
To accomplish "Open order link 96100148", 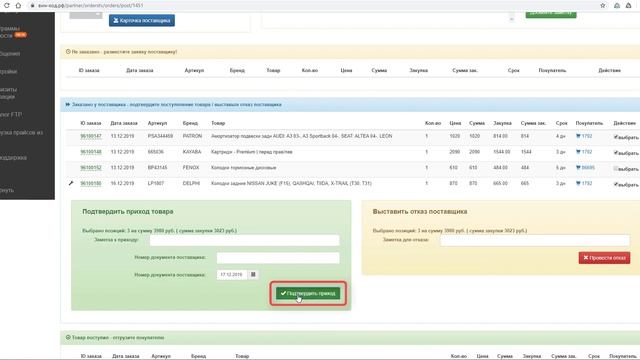I will pyautogui.click(x=91, y=152).
